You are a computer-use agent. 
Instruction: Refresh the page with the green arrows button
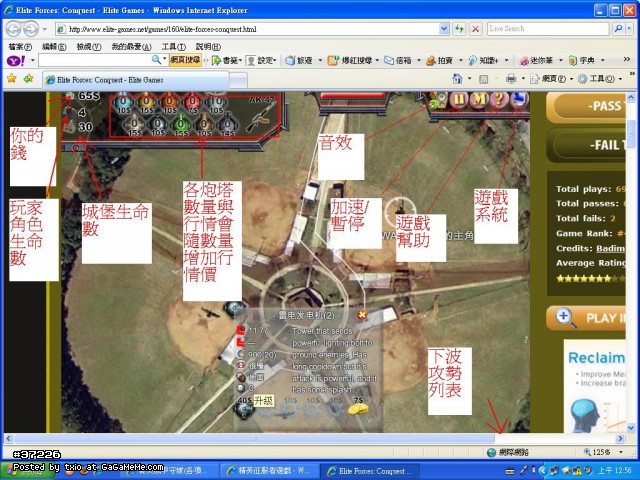459,29
